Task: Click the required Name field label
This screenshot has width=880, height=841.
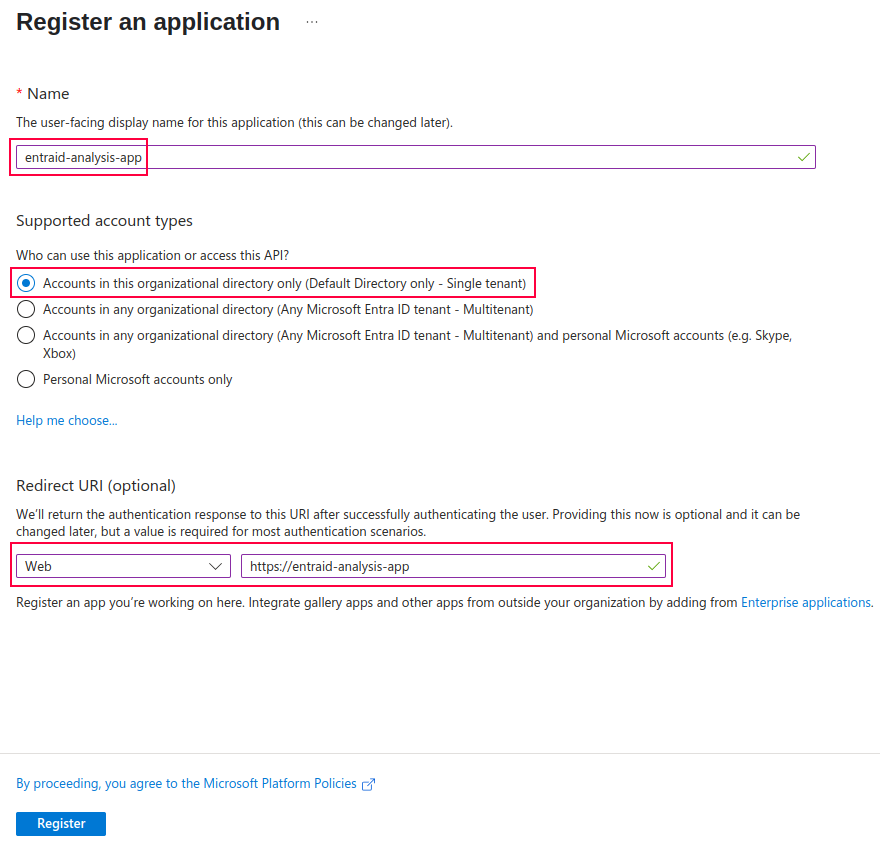Action: 47,93
